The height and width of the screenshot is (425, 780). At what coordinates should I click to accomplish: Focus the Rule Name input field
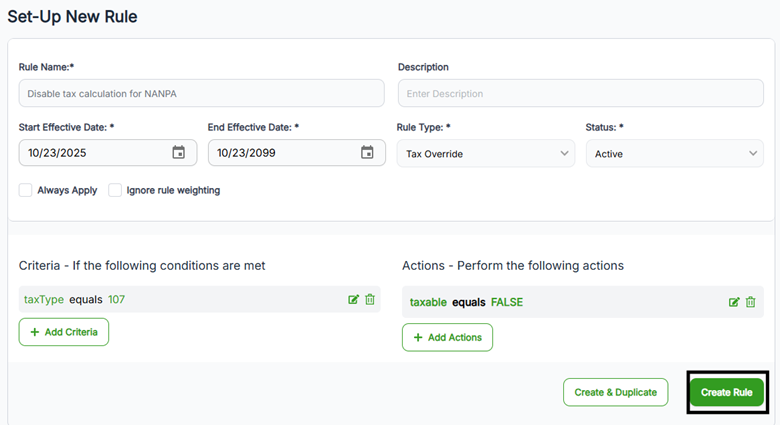point(200,94)
